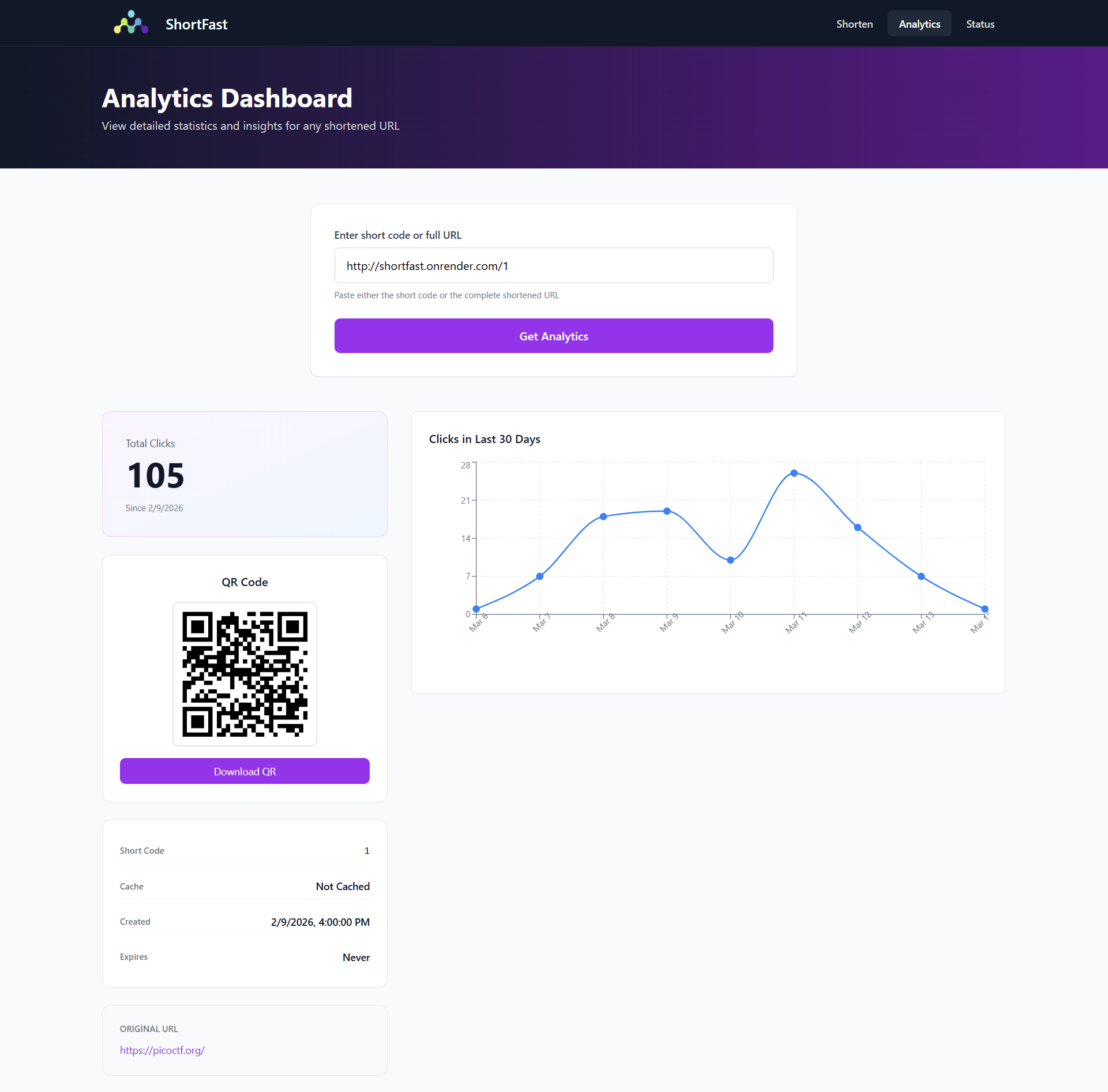The width and height of the screenshot is (1108, 1092).
Task: Click the ShortFast logo icon
Action: coord(130,23)
